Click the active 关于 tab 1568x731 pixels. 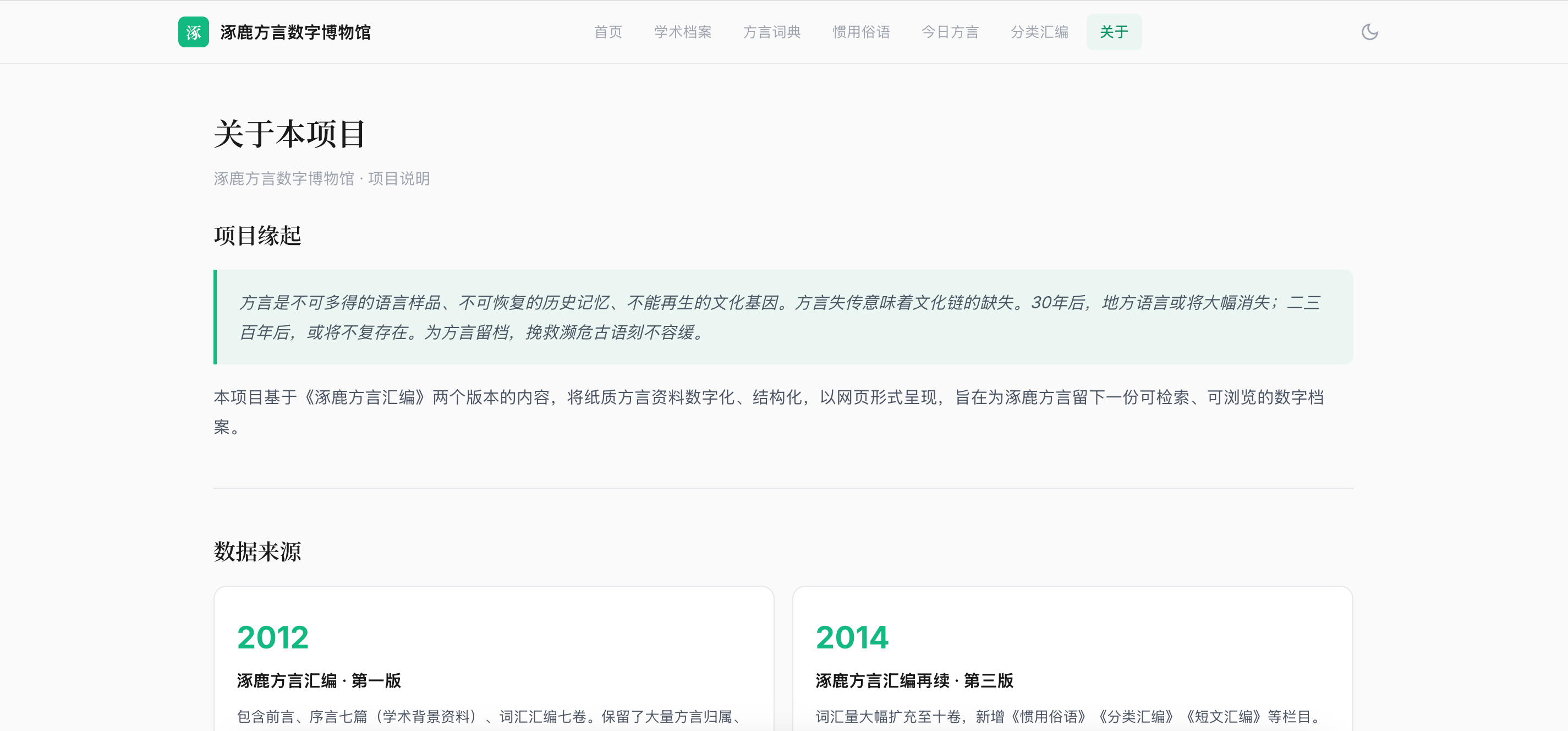tap(1114, 32)
